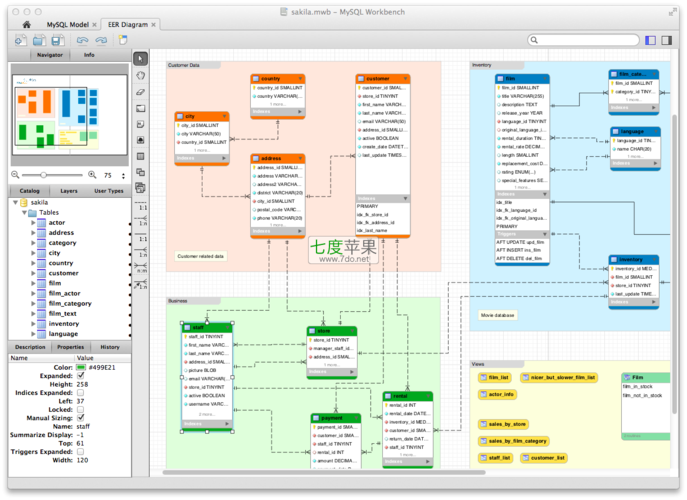
Task: Click the toolbar note/grid toggle icon
Action: 123,40
